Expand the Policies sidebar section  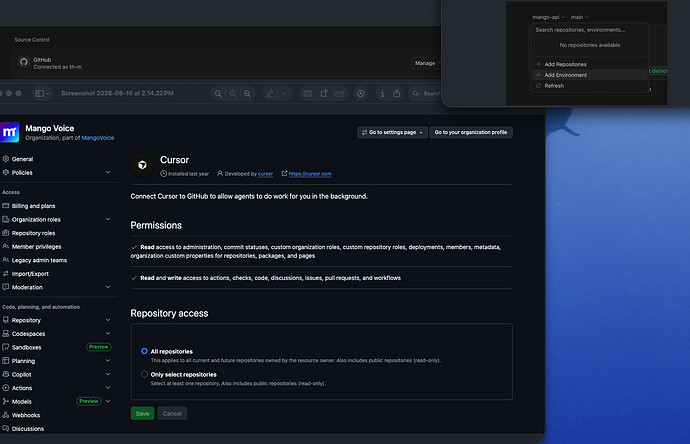click(x=108, y=172)
